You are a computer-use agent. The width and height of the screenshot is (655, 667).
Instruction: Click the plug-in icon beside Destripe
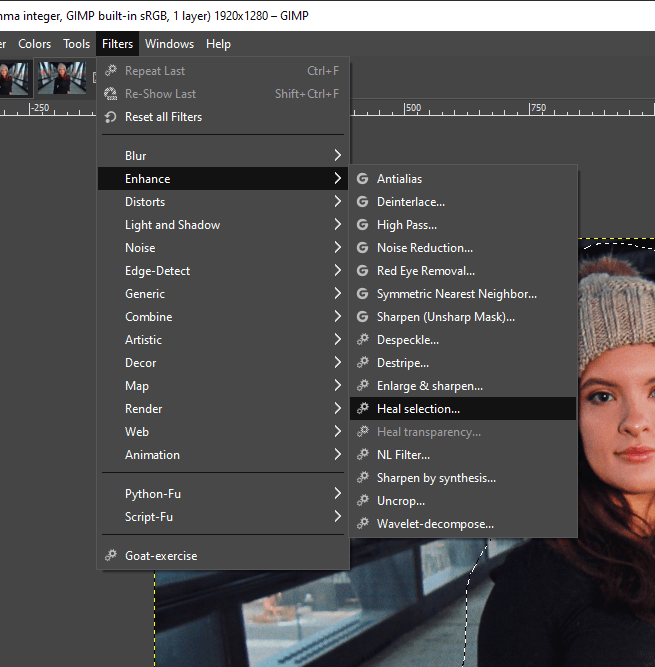362,362
